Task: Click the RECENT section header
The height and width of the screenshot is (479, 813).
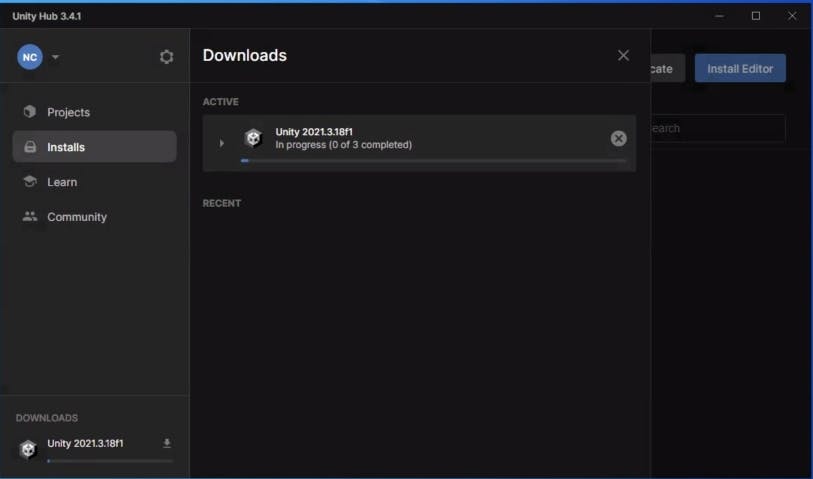Action: [221, 203]
